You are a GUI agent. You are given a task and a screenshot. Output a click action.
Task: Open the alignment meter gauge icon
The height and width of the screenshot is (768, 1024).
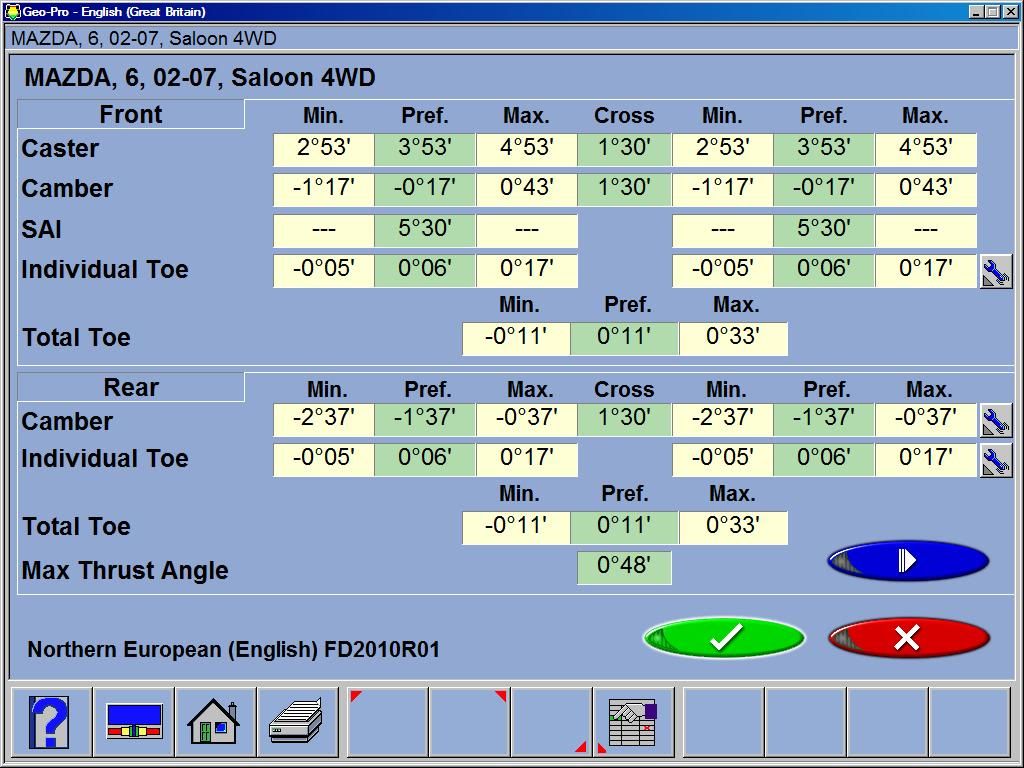coord(134,722)
